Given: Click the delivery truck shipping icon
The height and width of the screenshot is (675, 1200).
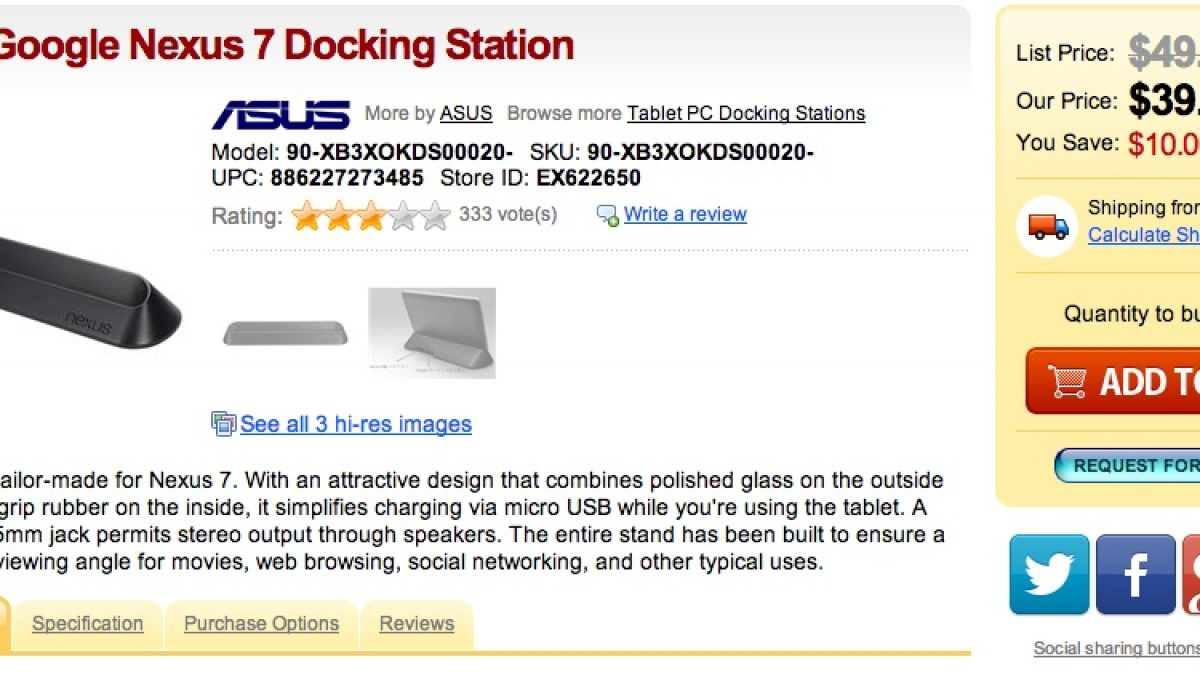Looking at the screenshot, I should tap(1047, 225).
